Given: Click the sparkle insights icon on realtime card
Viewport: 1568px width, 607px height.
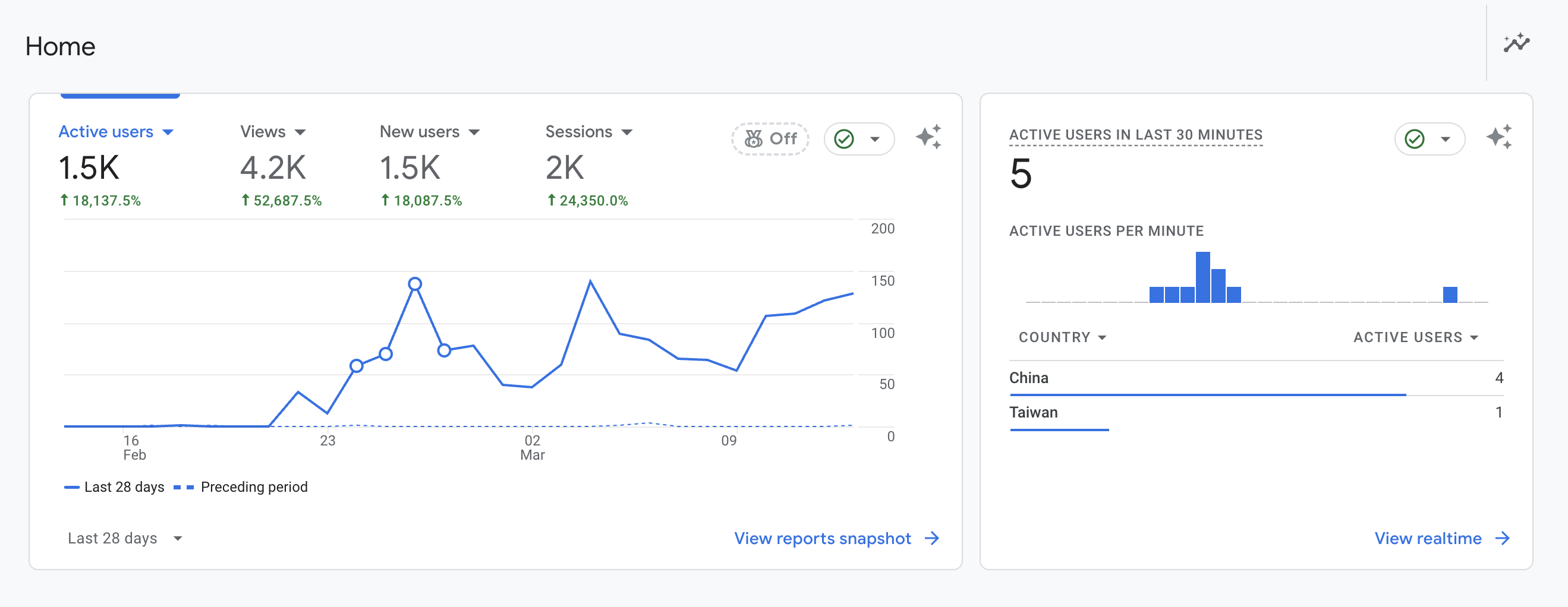Looking at the screenshot, I should [x=1498, y=137].
